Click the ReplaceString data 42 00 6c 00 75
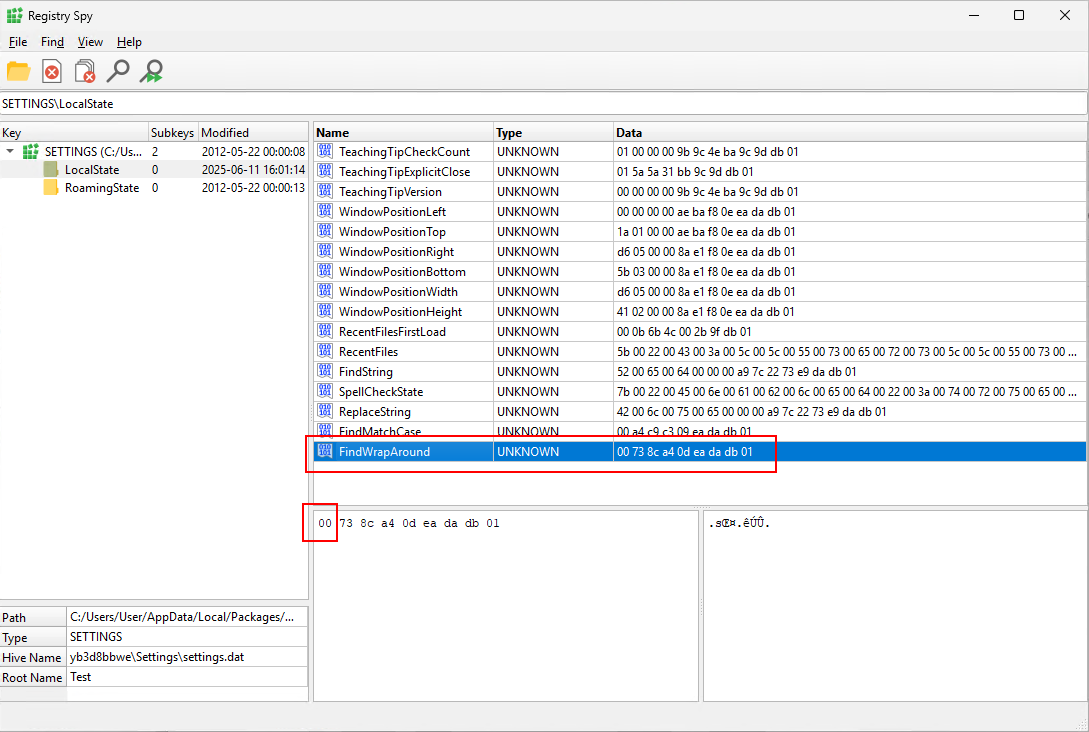The image size is (1089, 732). (x=751, y=412)
